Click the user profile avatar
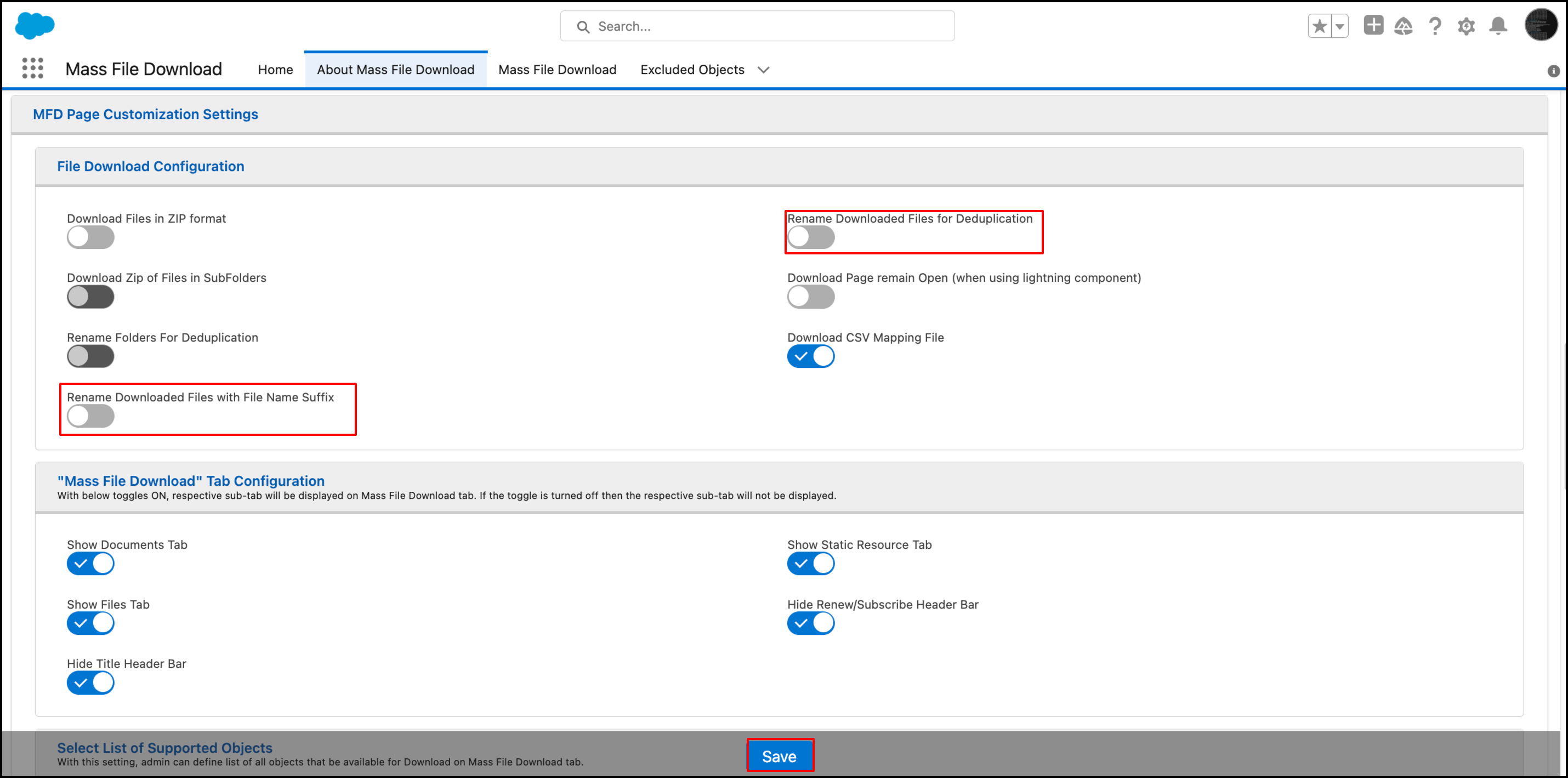This screenshot has width=1568, height=778. (1540, 25)
